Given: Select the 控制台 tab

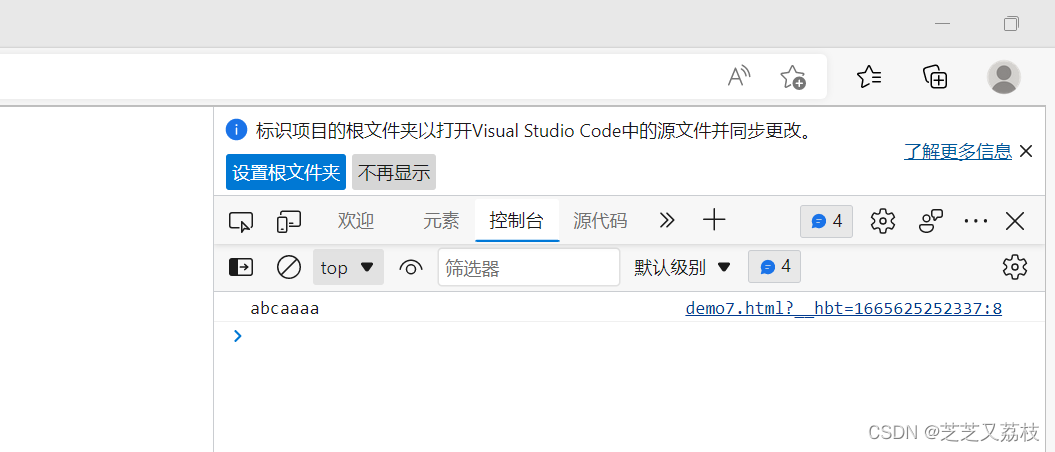Looking at the screenshot, I should click(517, 221).
